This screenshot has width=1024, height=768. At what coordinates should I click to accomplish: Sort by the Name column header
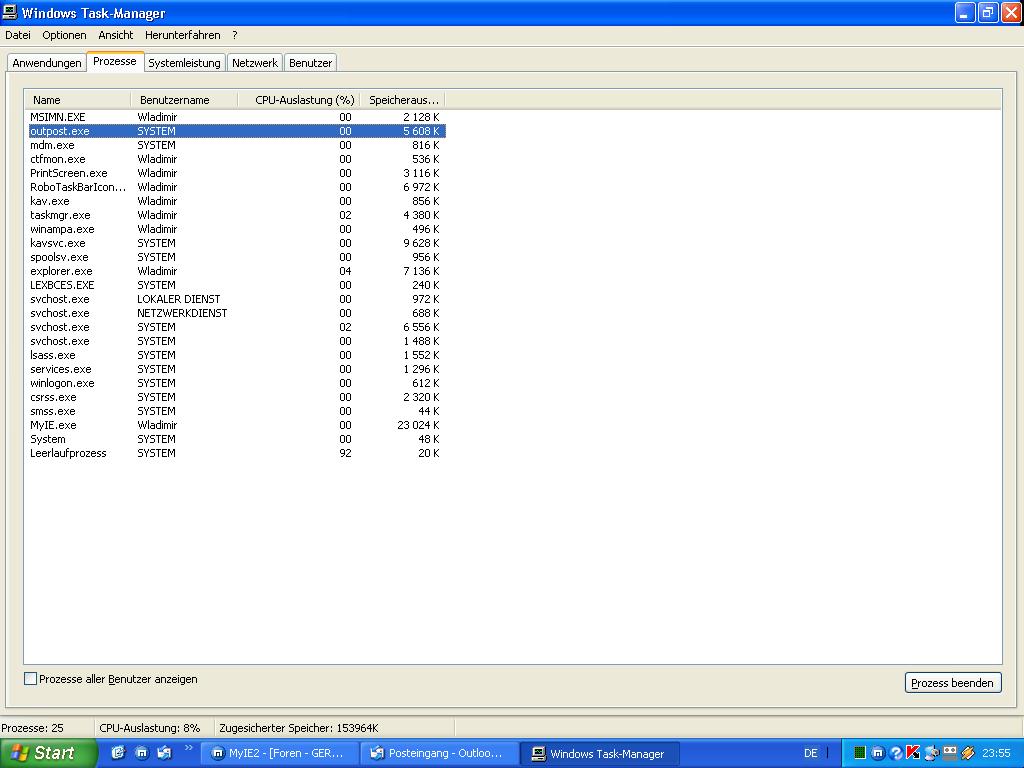78,100
